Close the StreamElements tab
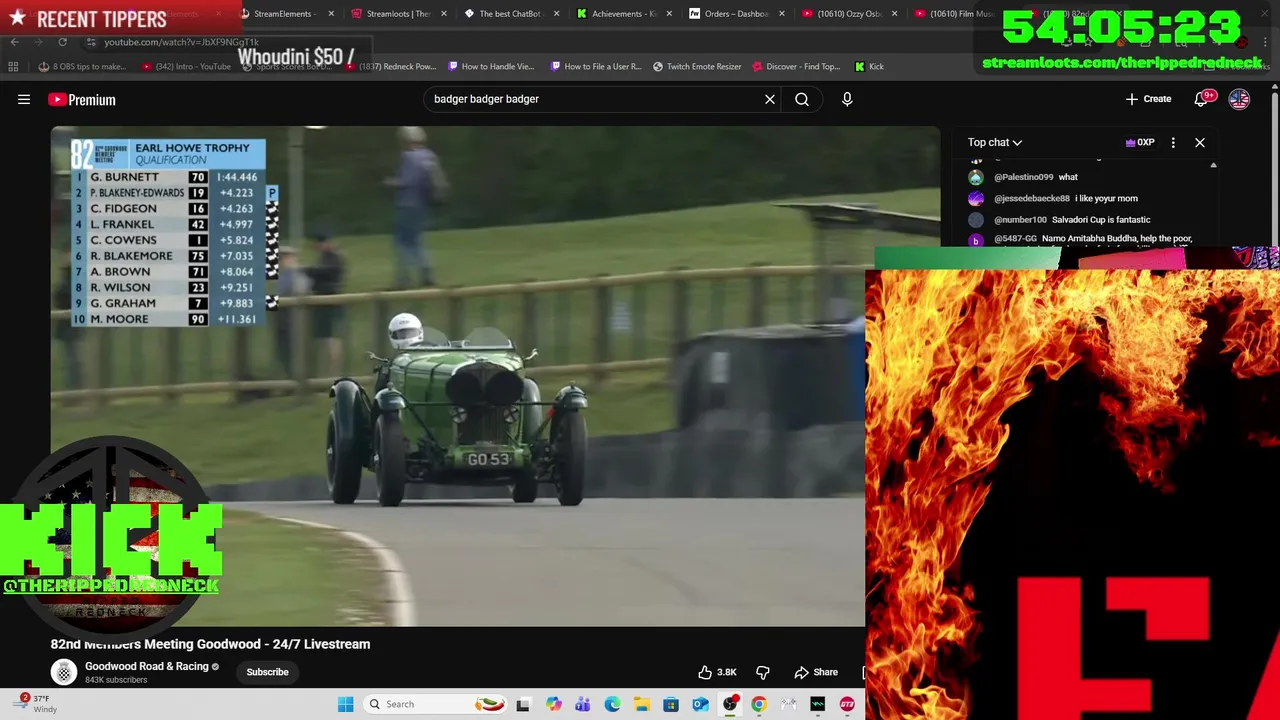This screenshot has height=720, width=1280. click(331, 14)
